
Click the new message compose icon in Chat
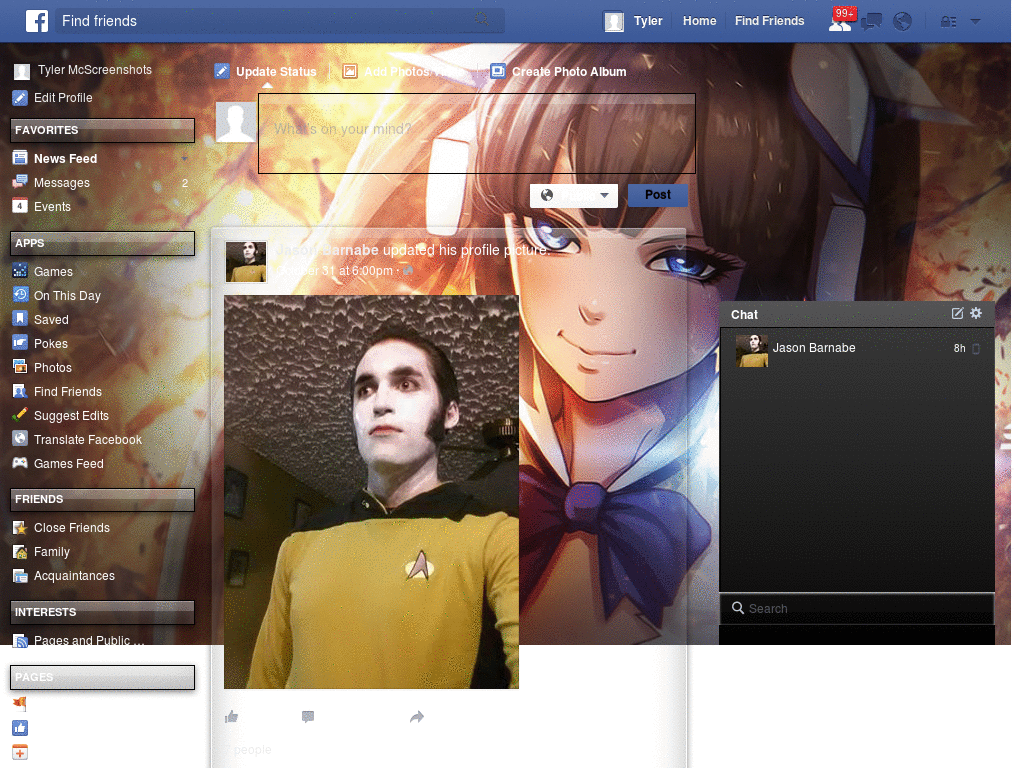pyautogui.click(x=957, y=313)
